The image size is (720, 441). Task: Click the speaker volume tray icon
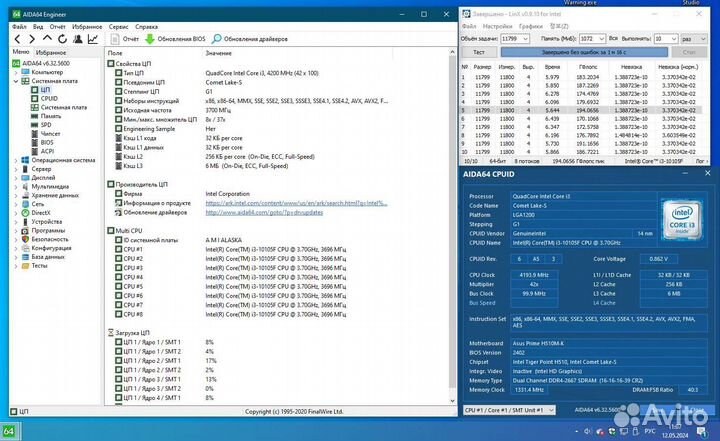click(587, 431)
